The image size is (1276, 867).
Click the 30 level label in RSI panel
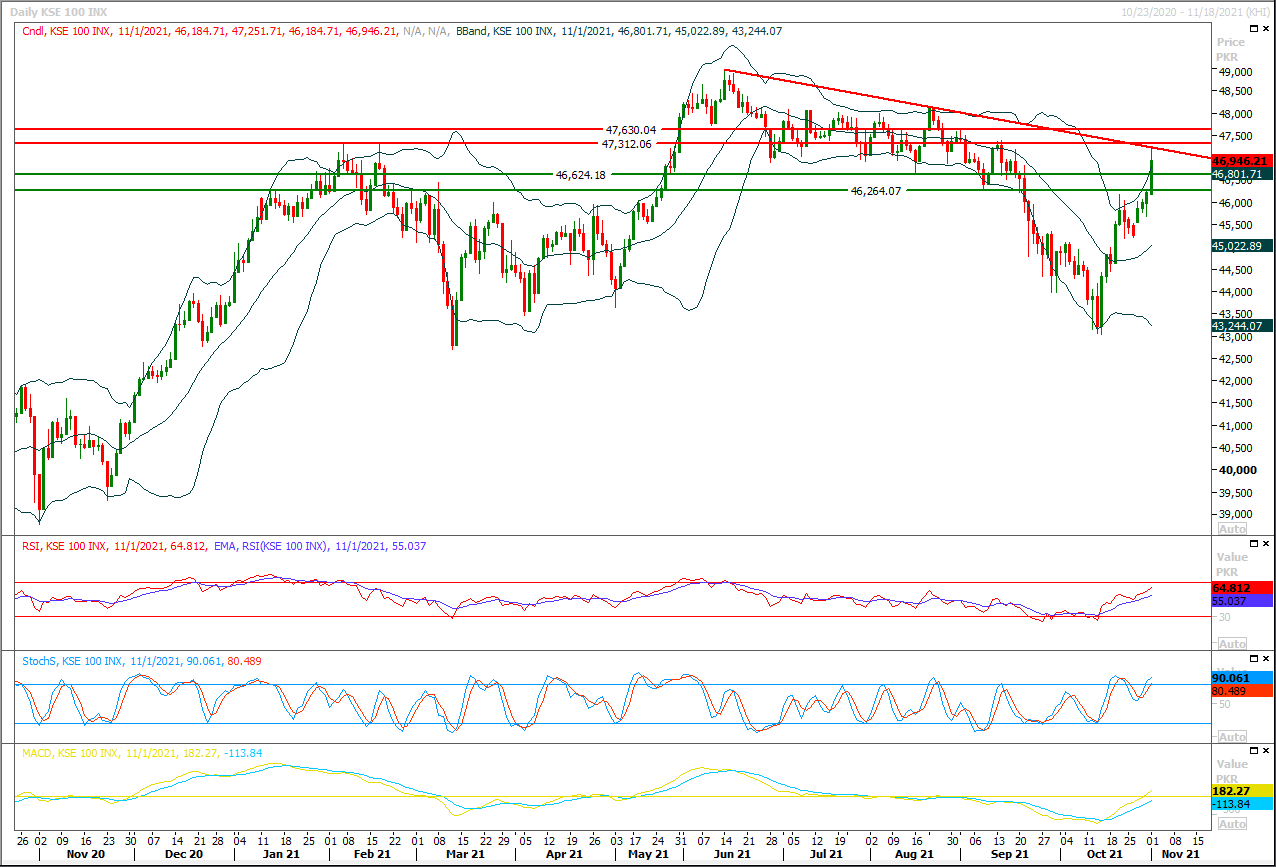coord(1222,617)
